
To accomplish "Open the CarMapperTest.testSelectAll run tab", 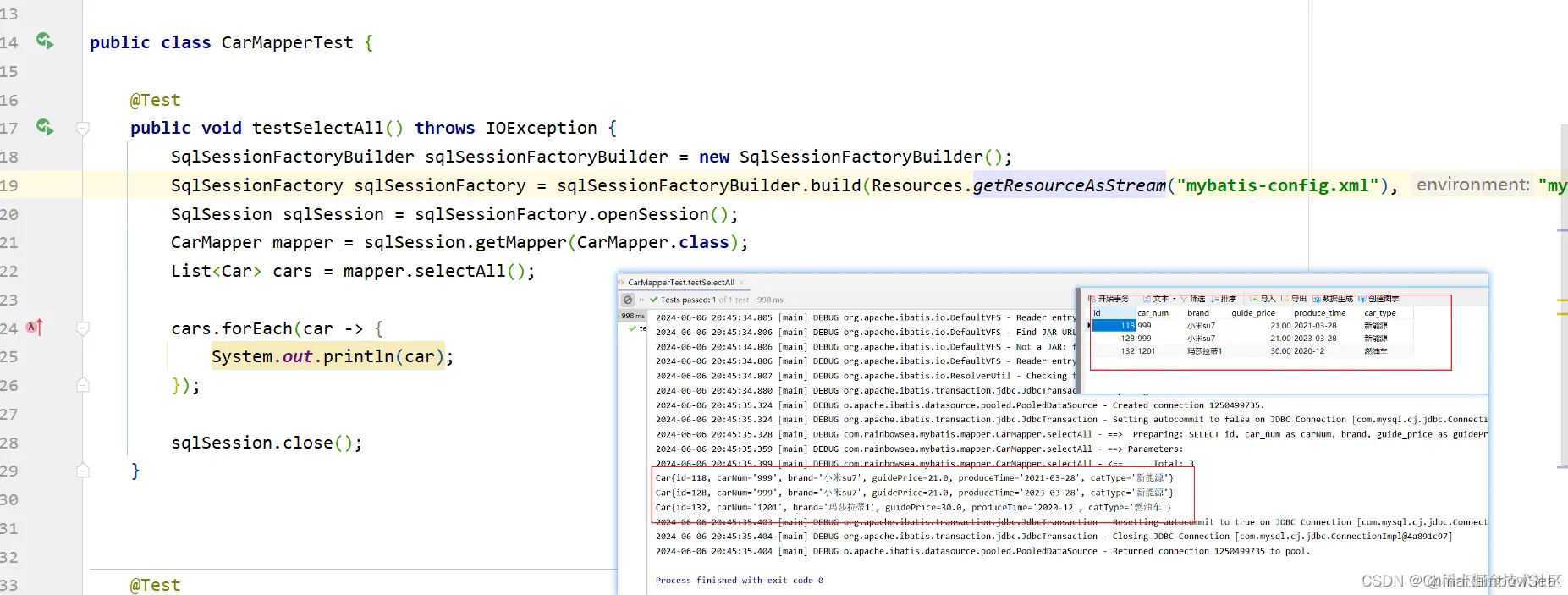I will [x=681, y=283].
